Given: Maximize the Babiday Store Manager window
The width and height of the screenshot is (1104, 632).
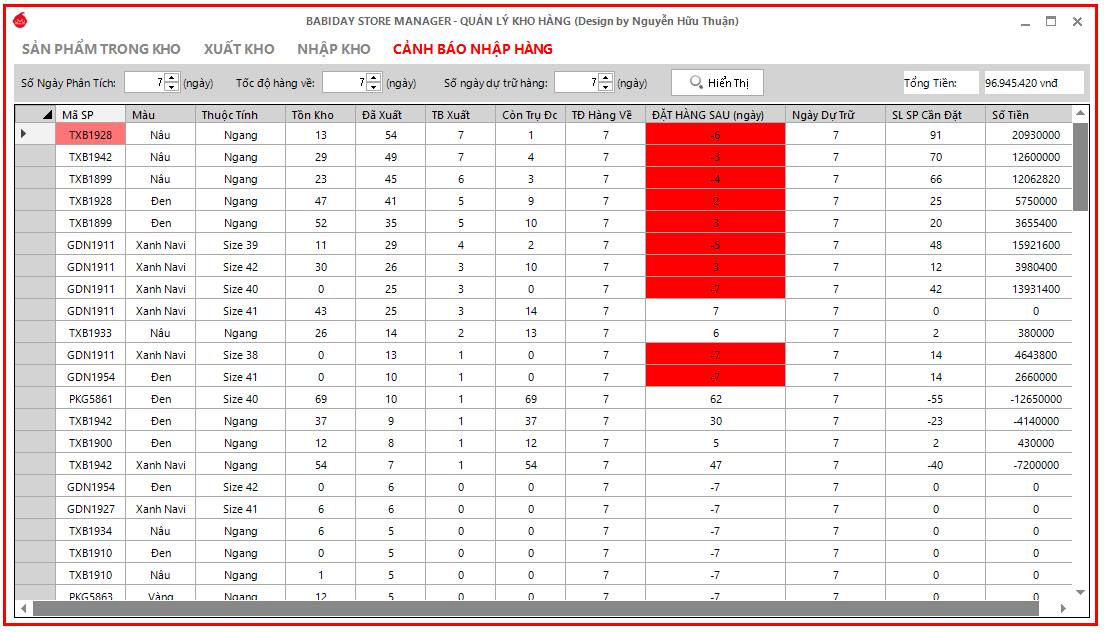Looking at the screenshot, I should (x=1050, y=21).
